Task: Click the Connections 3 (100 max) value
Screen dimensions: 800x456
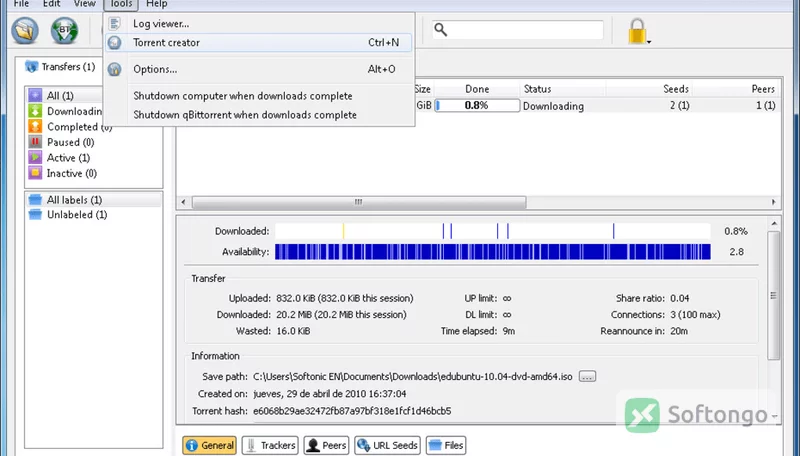Action: [x=695, y=315]
